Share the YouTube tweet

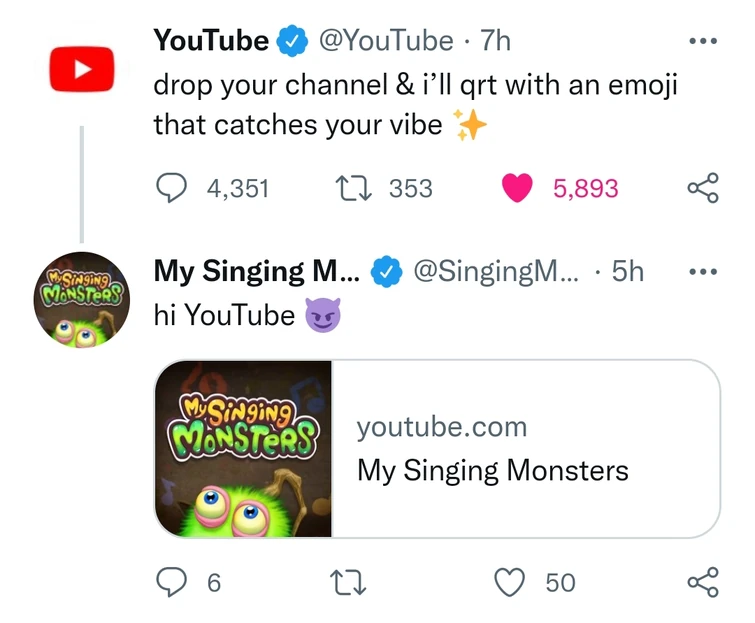[703, 188]
